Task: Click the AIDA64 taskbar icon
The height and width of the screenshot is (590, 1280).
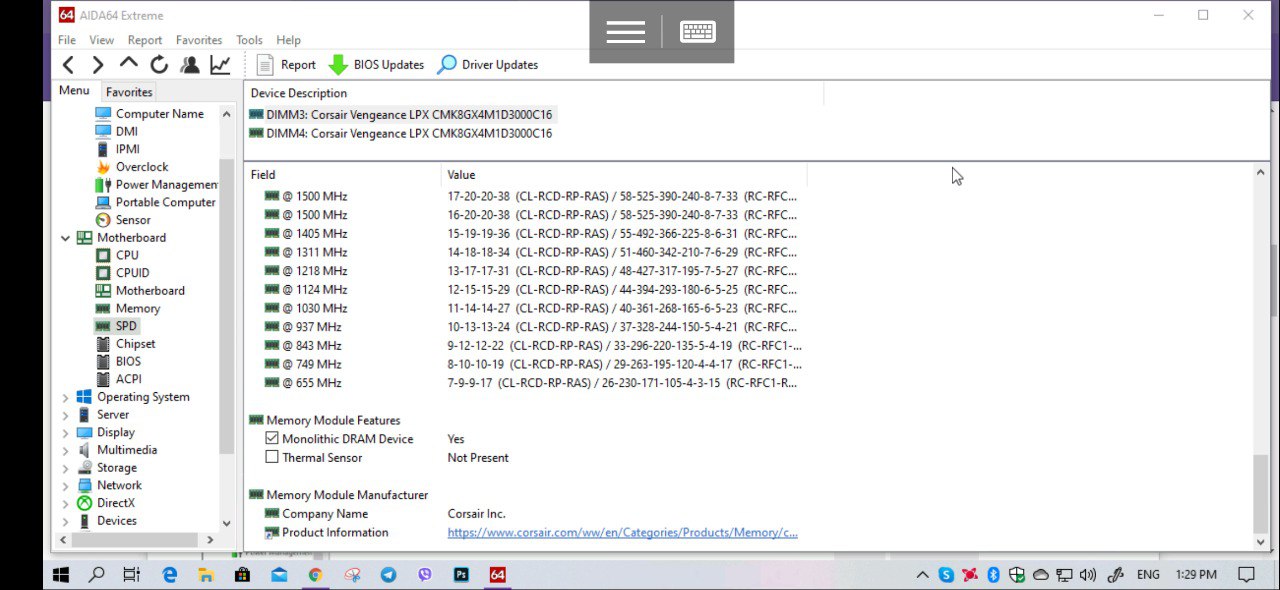Action: [497, 575]
